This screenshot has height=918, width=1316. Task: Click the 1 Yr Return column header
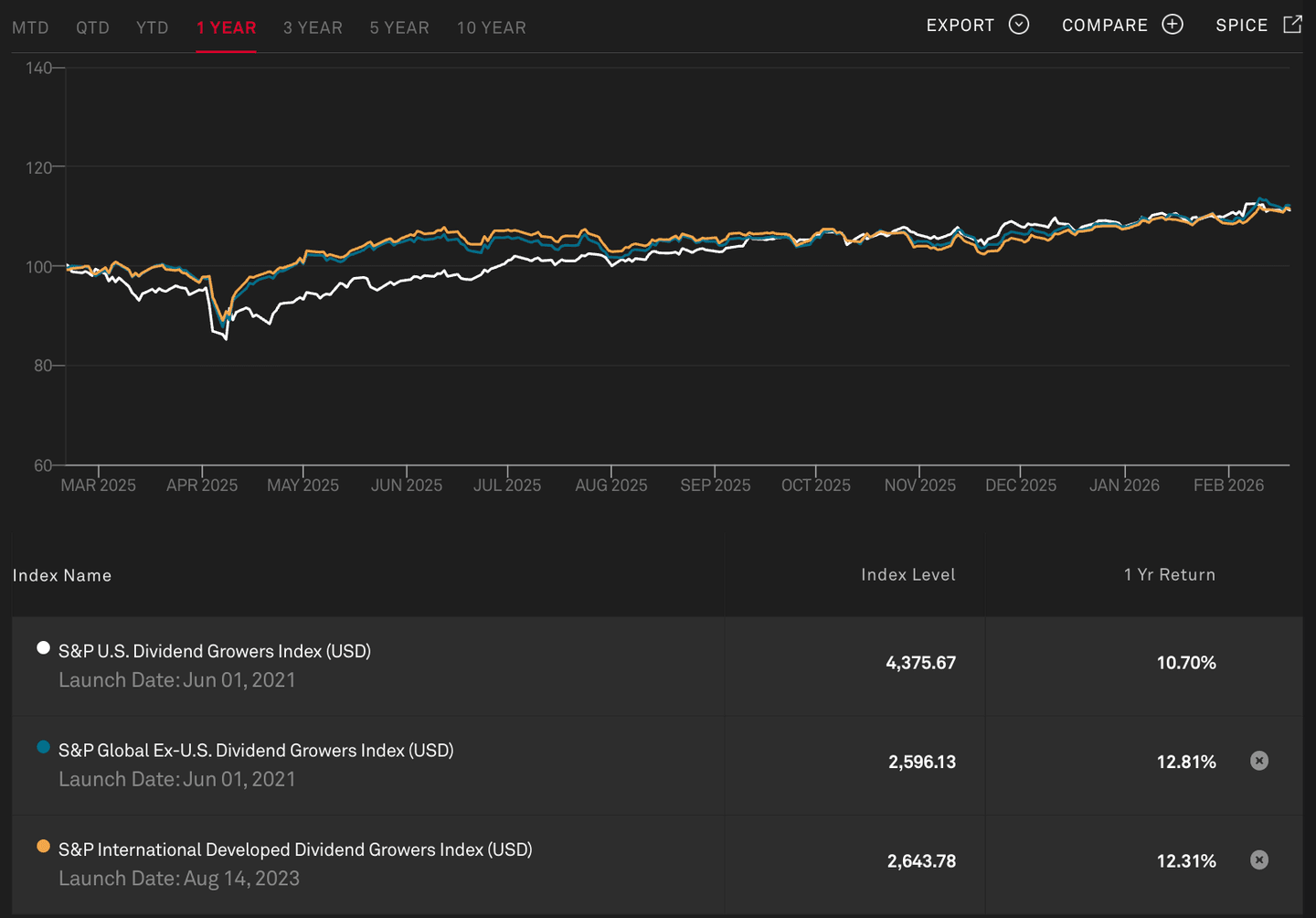click(1169, 574)
